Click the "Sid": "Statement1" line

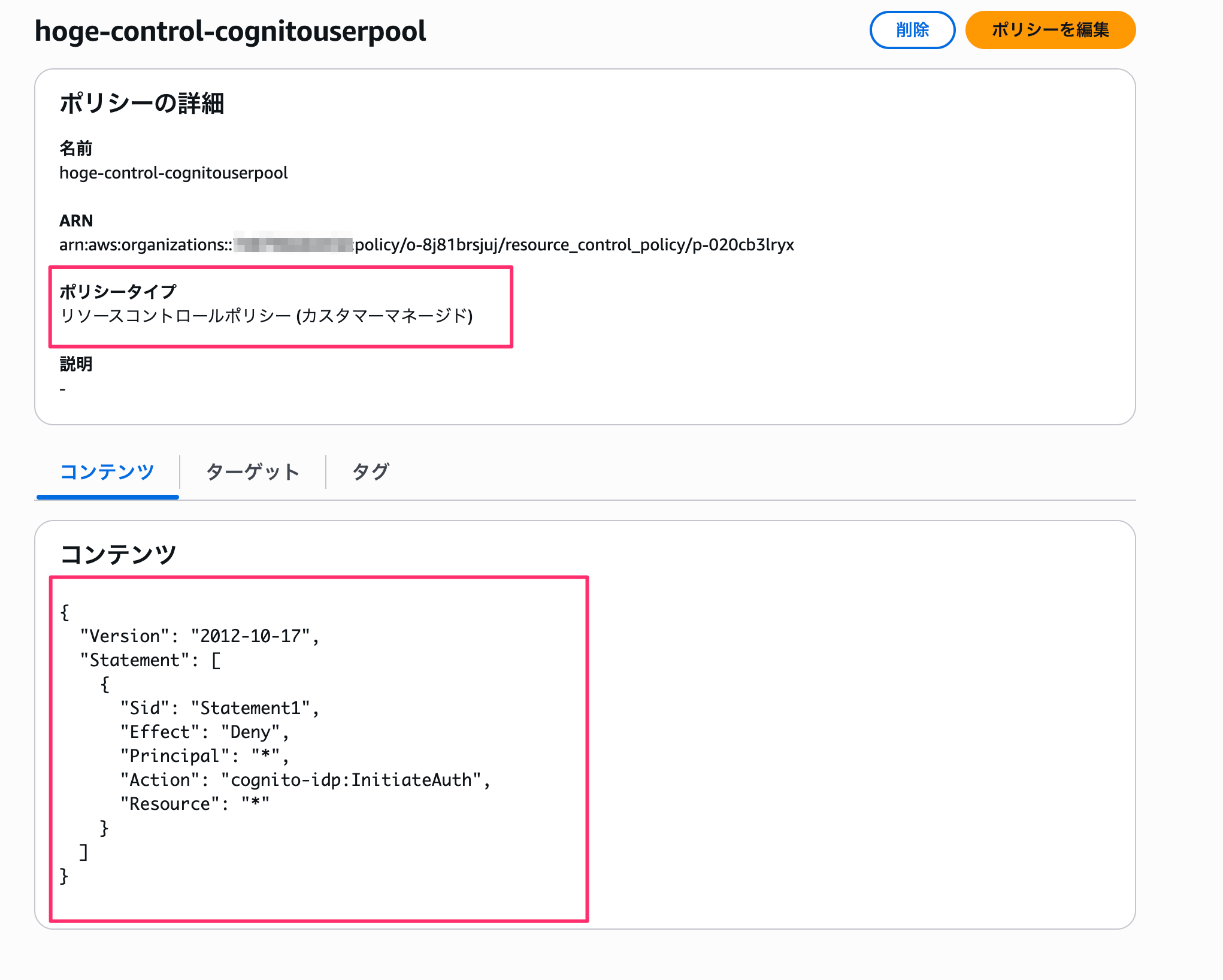point(219,708)
